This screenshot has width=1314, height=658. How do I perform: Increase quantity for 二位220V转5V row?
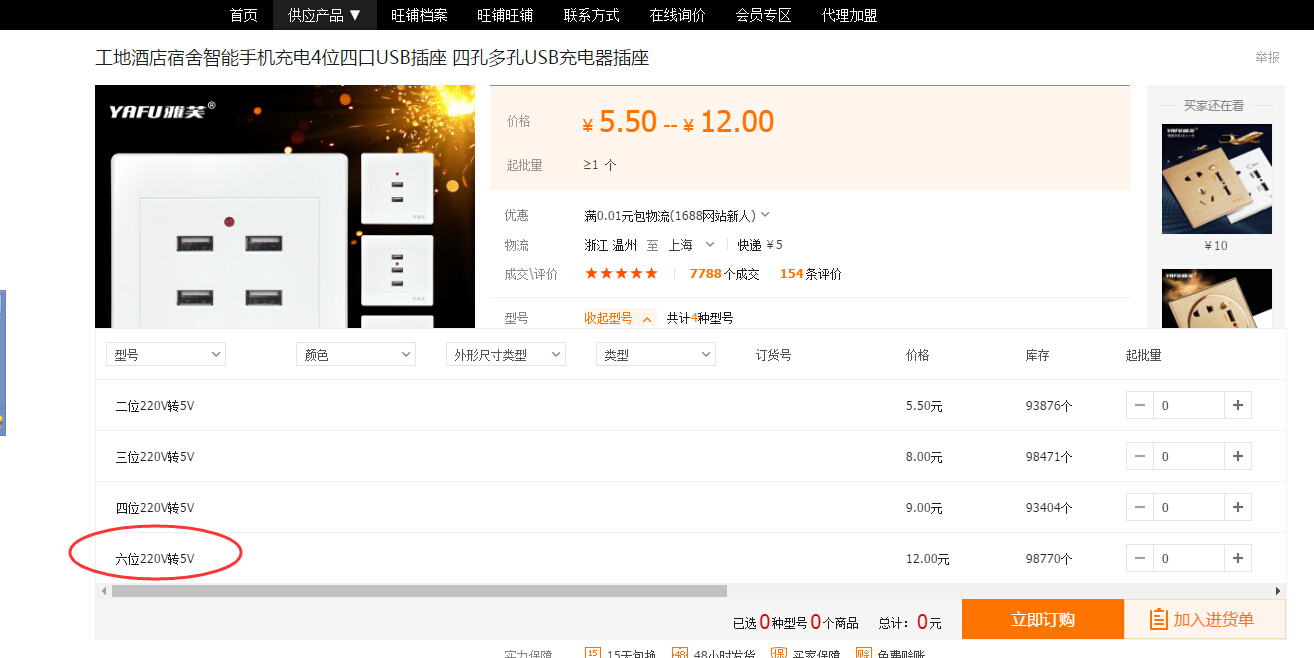1238,405
